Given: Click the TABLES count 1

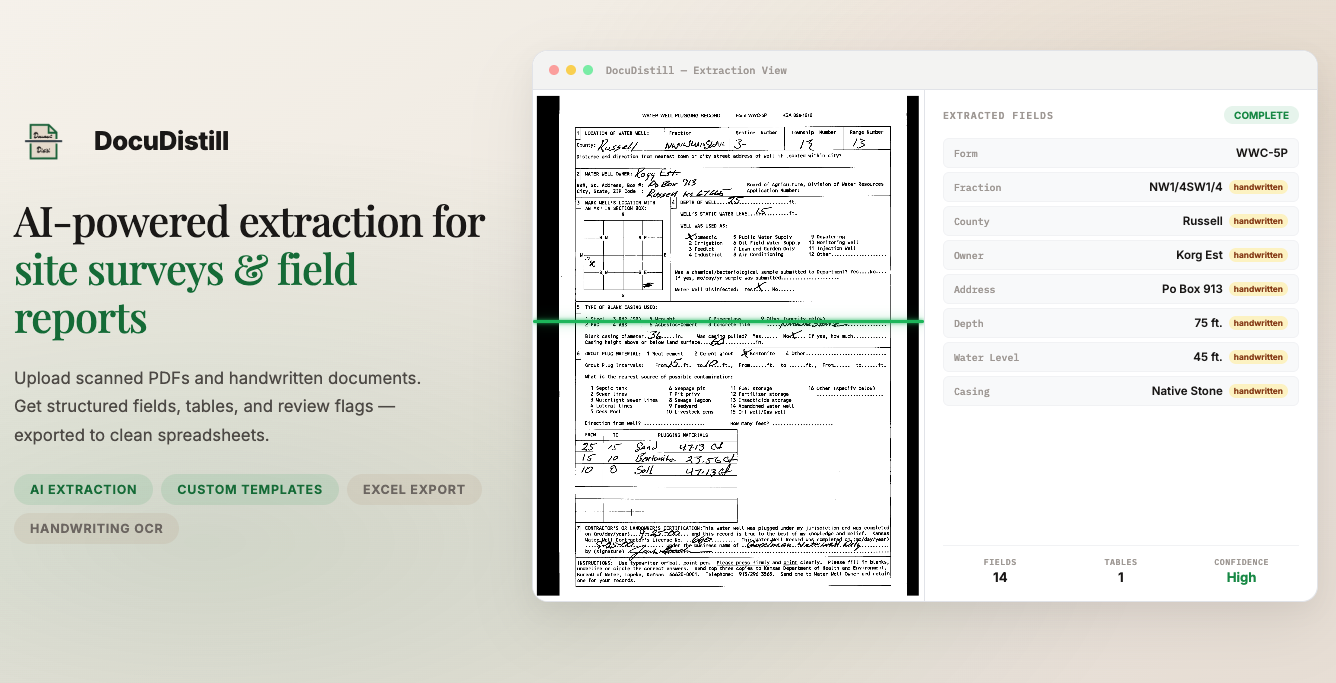Looking at the screenshot, I should point(1121,577).
